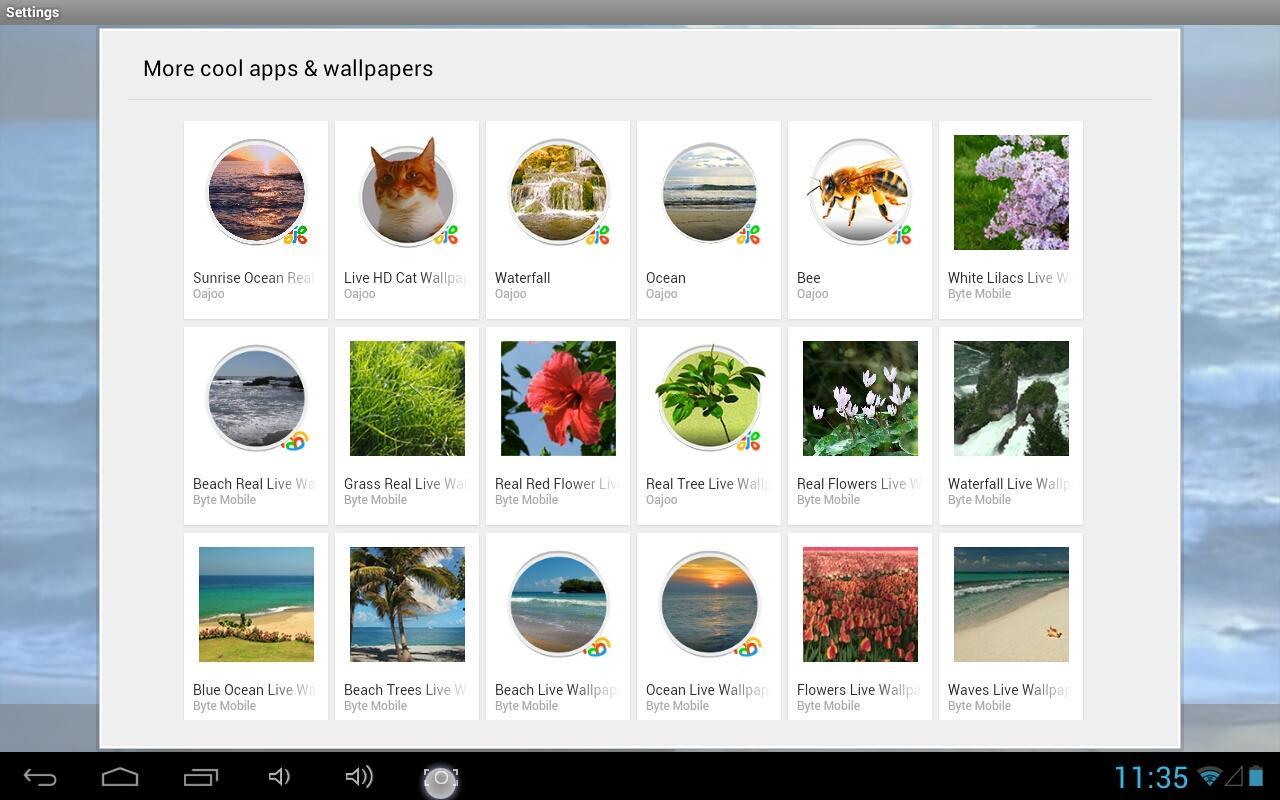1280x800 pixels.
Task: Choose the Bee wallpaper icon
Action: (x=860, y=192)
